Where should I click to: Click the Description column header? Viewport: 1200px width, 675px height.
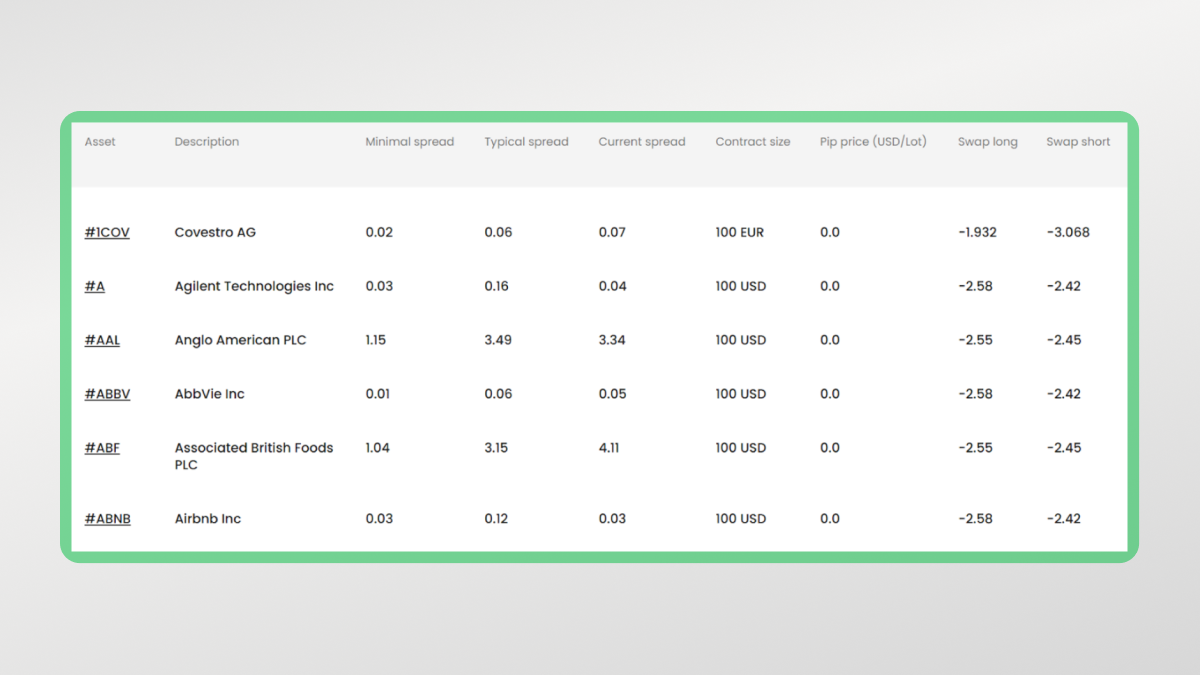point(207,142)
